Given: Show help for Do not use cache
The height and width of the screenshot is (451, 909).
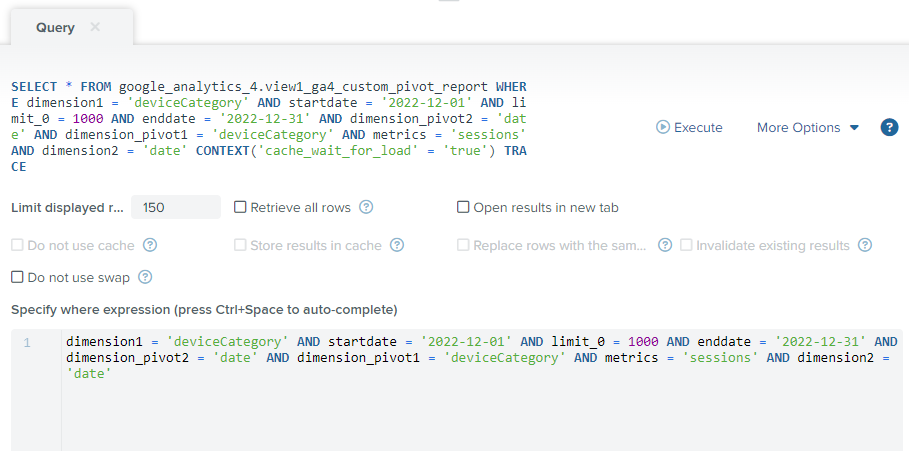Looking at the screenshot, I should pyautogui.click(x=150, y=245).
